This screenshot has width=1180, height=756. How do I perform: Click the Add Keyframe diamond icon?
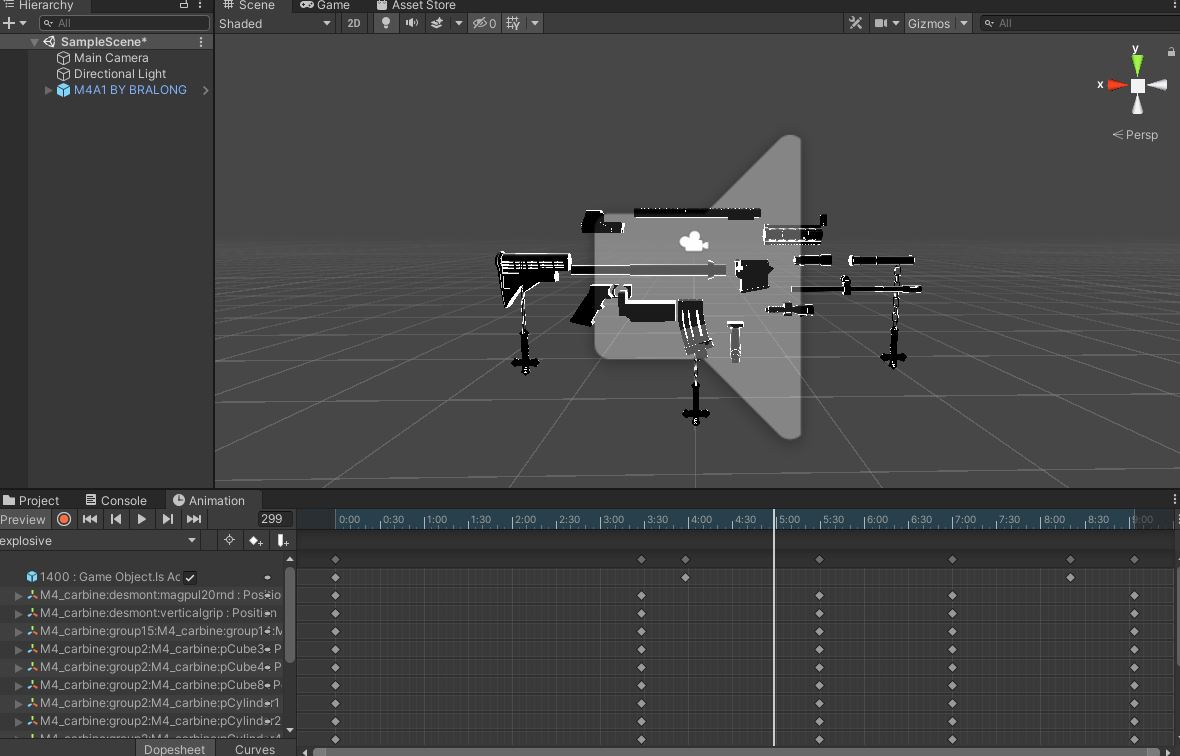(256, 541)
